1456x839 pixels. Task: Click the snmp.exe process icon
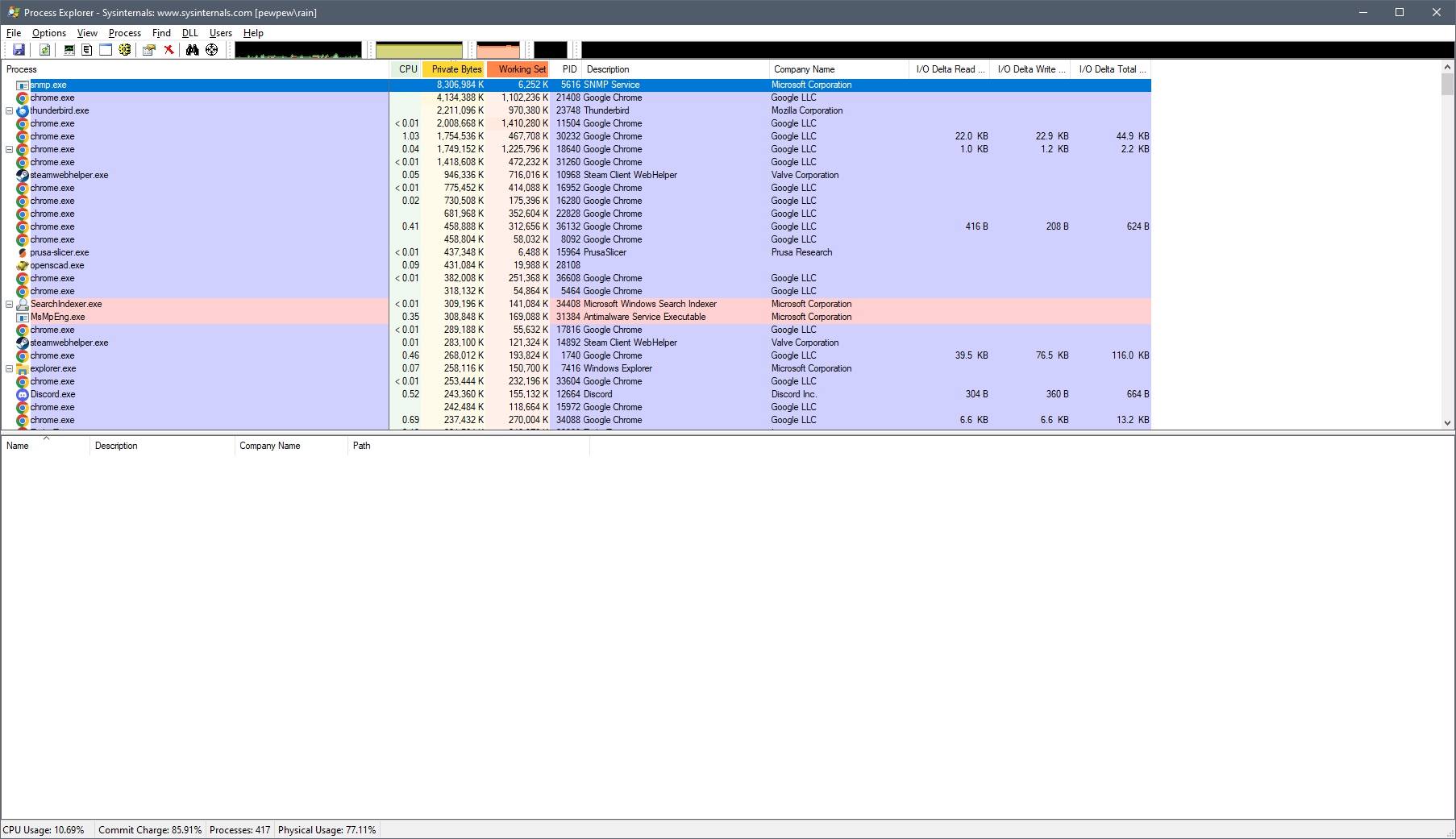(23, 85)
